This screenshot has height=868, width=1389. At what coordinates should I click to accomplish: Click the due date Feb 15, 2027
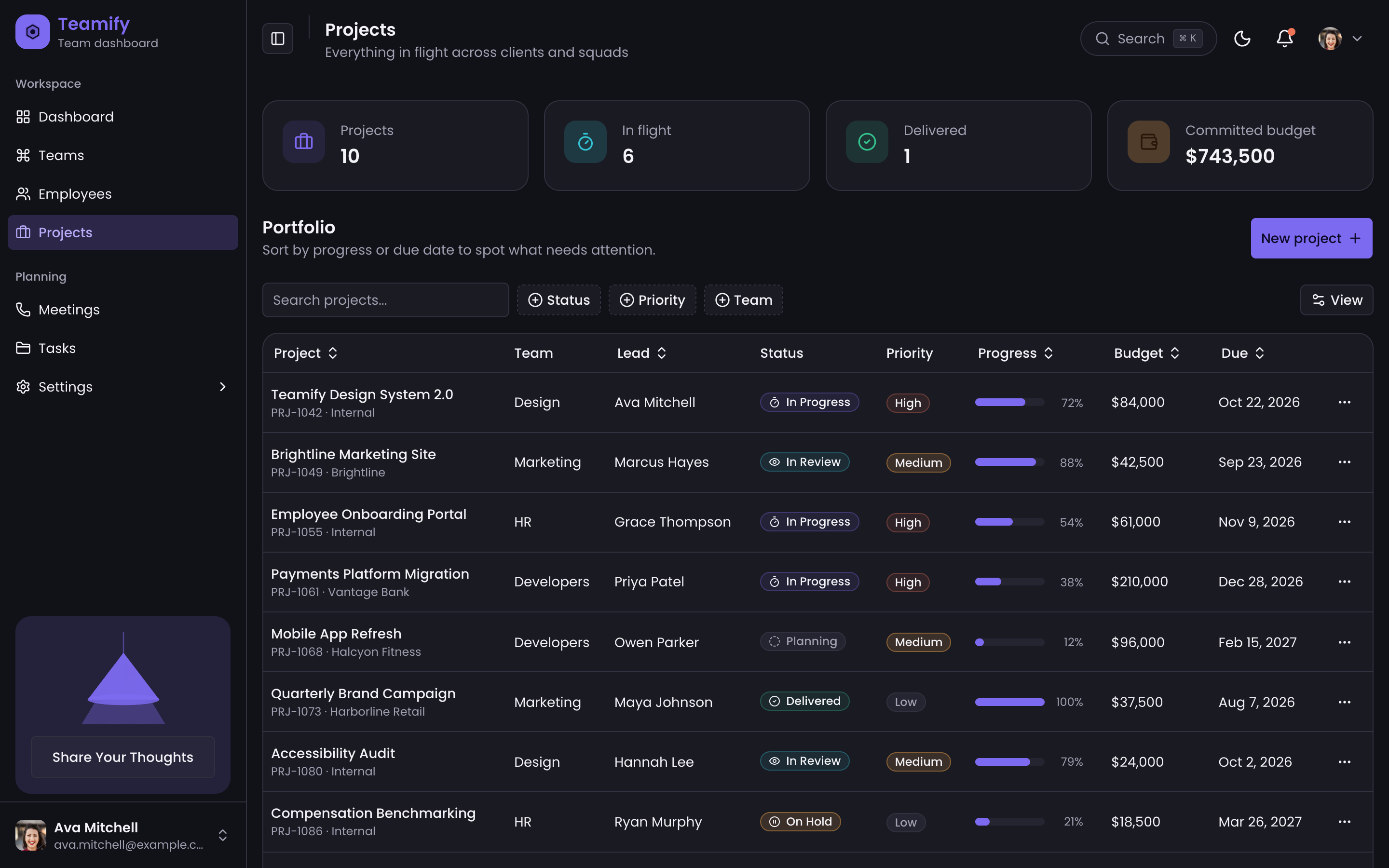[1257, 642]
